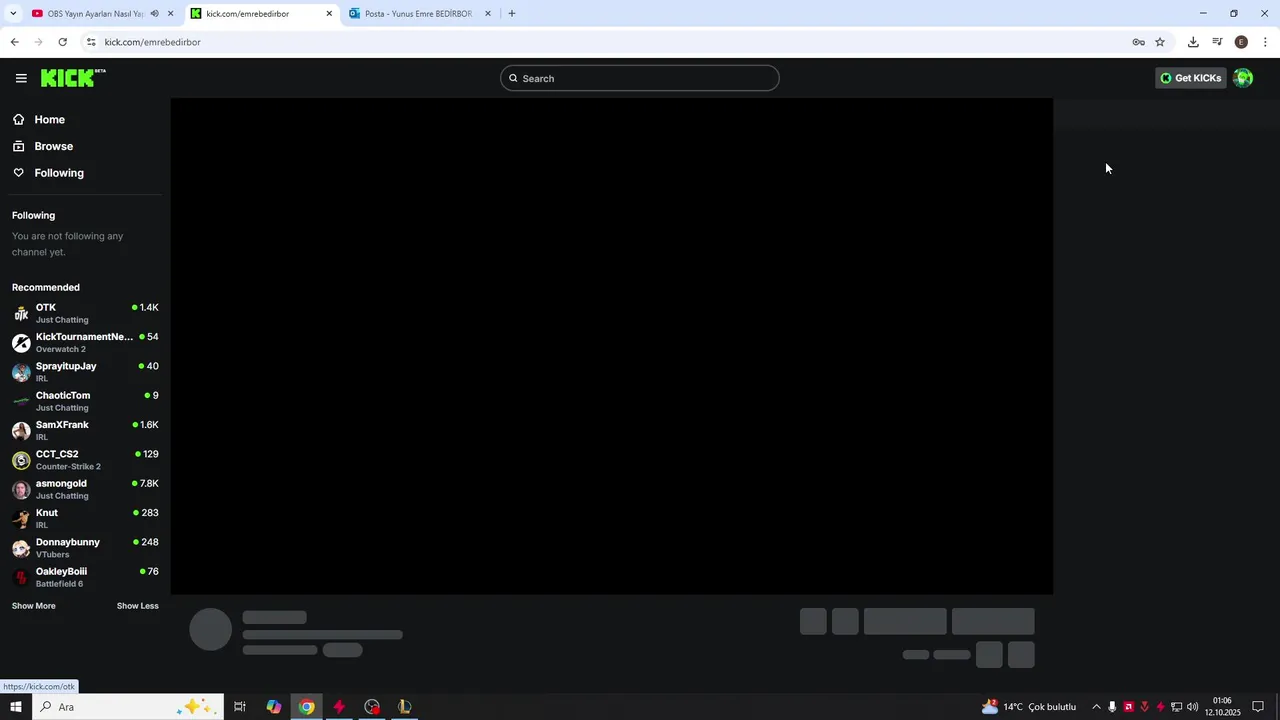Viewport: 1280px width, 720px height.
Task: Toggle the Kick sidebar hamburger menu
Action: [x=21, y=78]
